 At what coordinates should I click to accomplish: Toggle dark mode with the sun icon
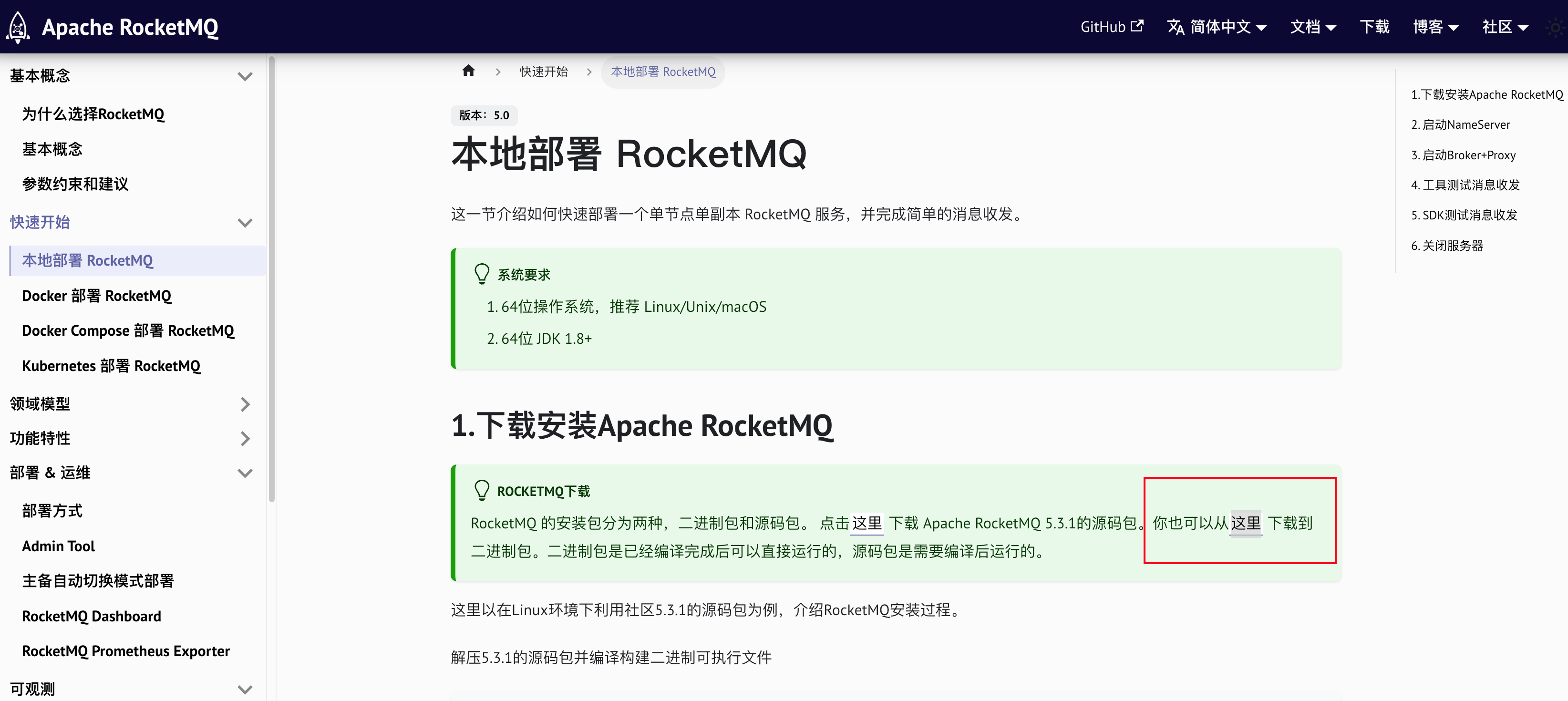coord(1554,27)
